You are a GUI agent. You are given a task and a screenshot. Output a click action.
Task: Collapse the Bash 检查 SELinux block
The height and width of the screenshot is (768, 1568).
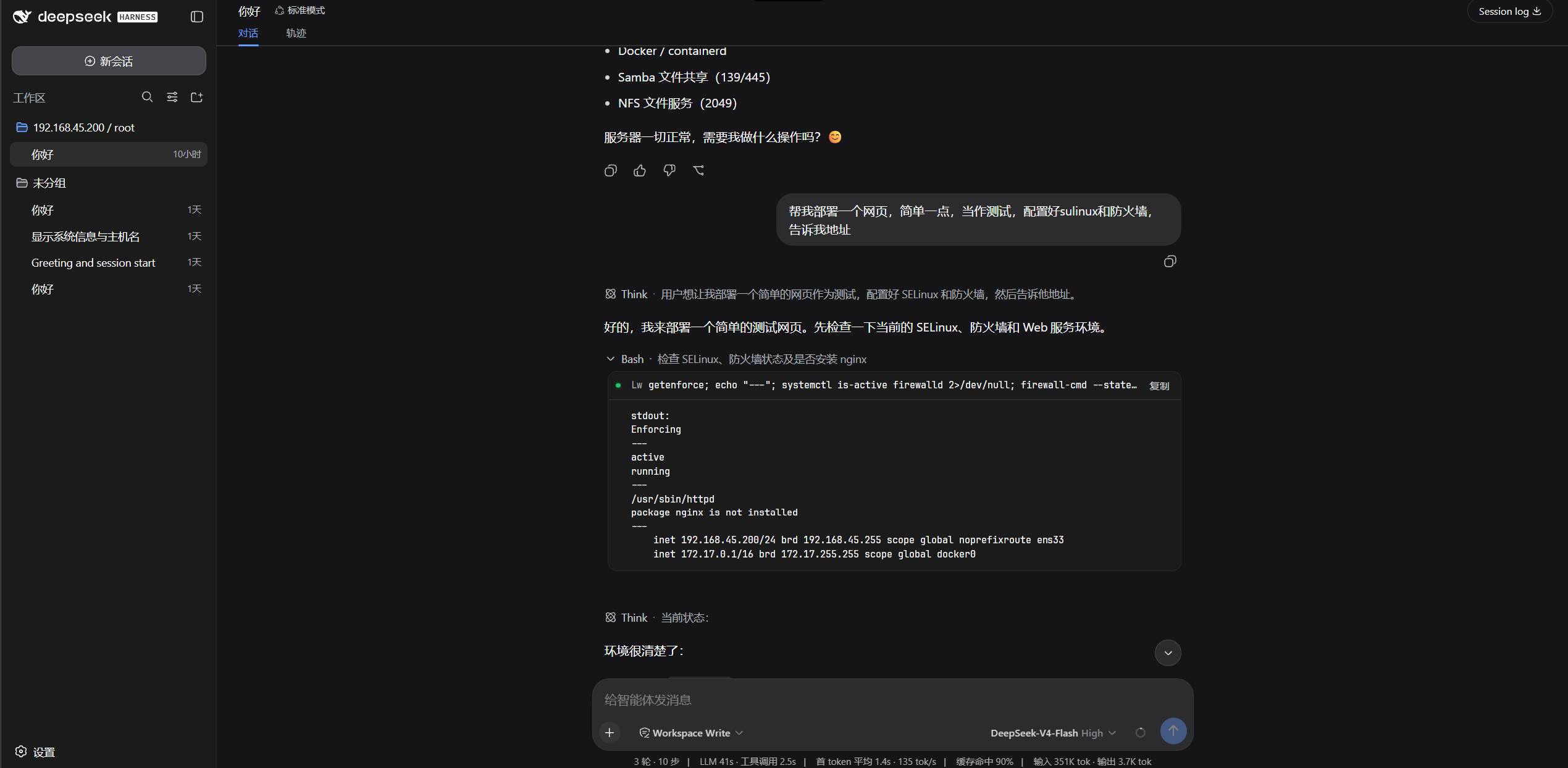click(736, 359)
